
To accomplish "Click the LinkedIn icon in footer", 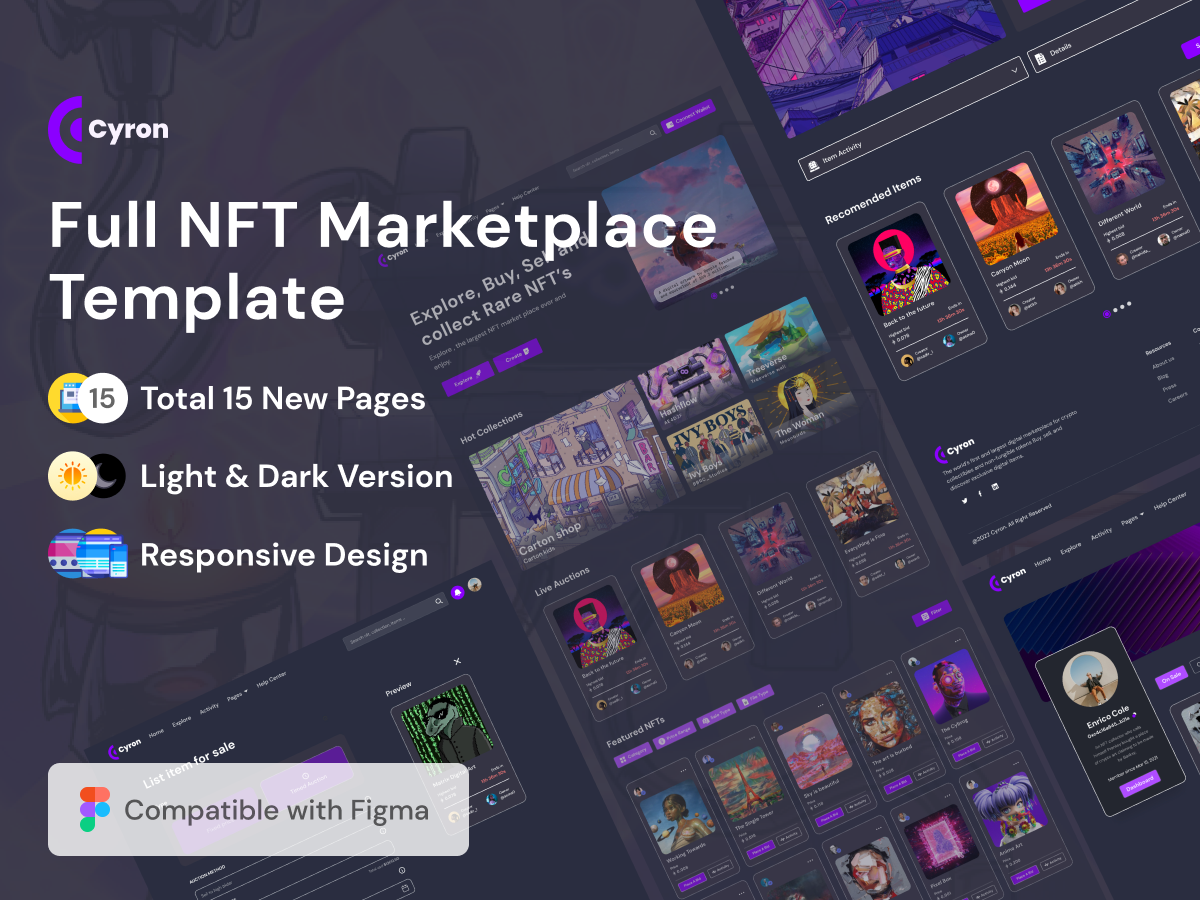I will coord(994,486).
